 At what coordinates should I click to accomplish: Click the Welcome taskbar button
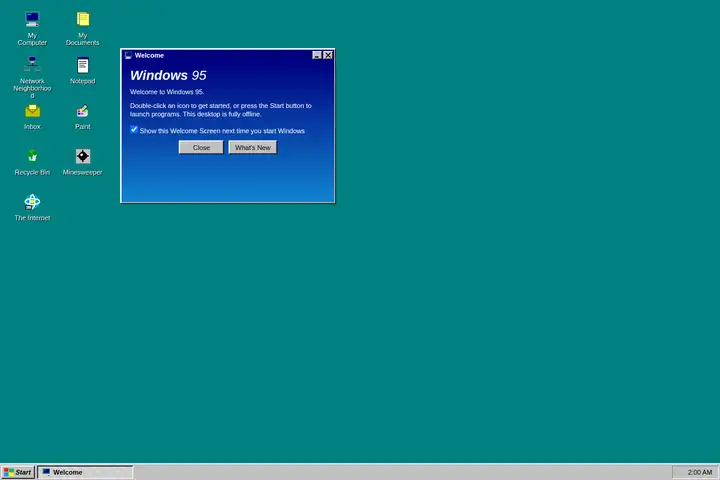point(85,472)
